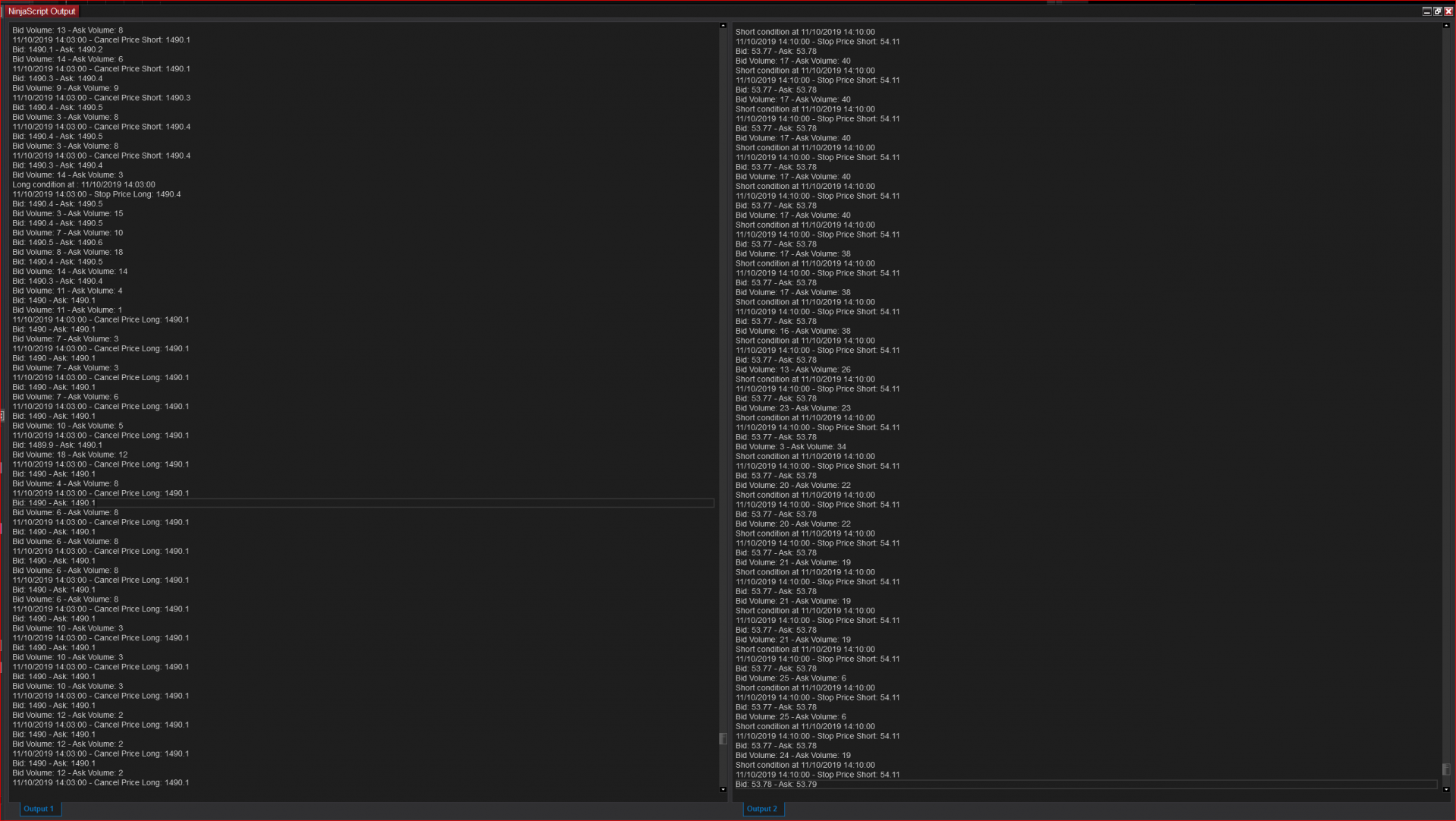The image size is (1456, 821).
Task: Click the 'Long condition at' log line
Action: [x=83, y=184]
